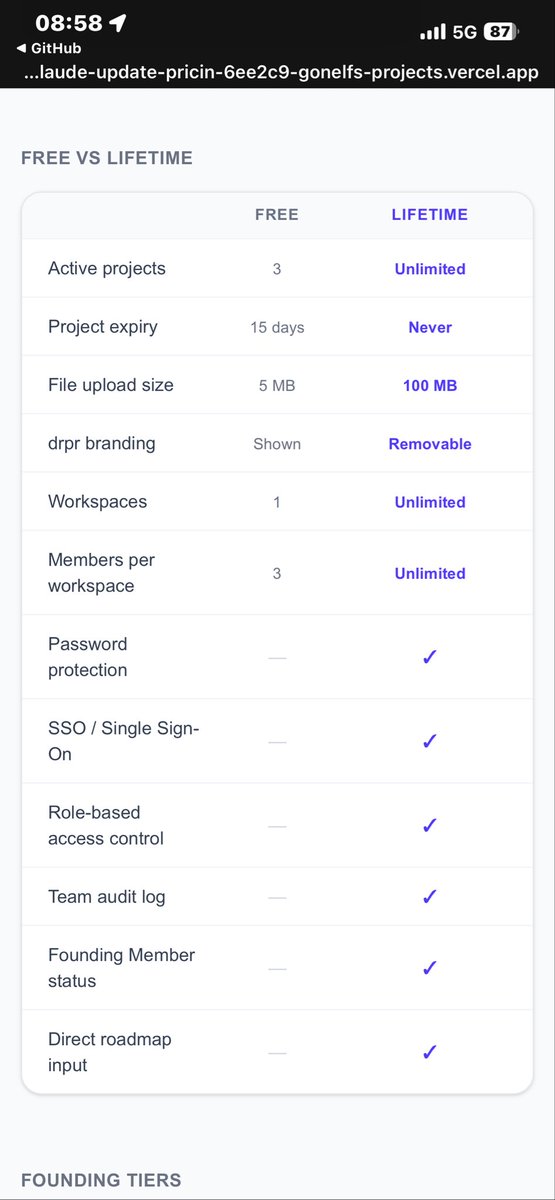Tap the location arrow icon in status bar
This screenshot has width=555, height=1200.
118,24
